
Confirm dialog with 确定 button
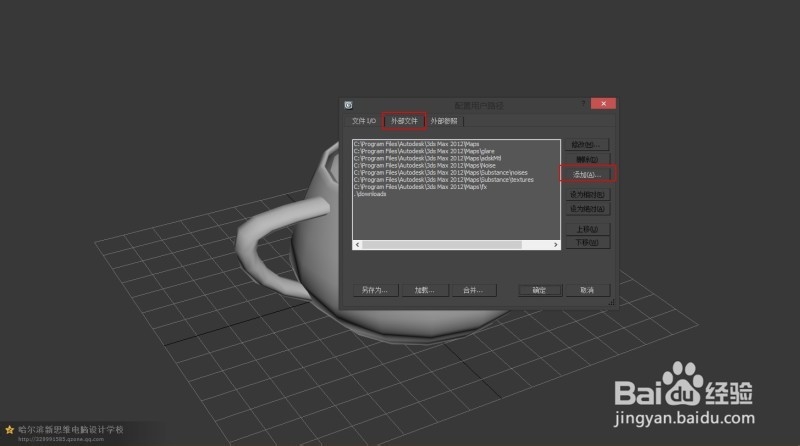tap(540, 290)
